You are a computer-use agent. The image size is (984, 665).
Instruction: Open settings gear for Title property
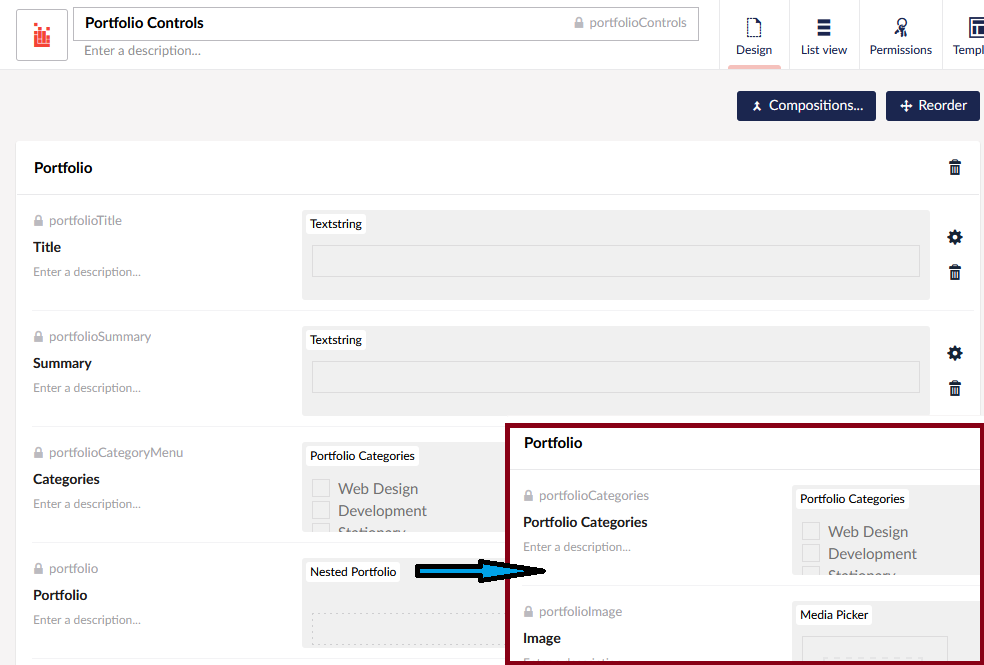tap(954, 237)
